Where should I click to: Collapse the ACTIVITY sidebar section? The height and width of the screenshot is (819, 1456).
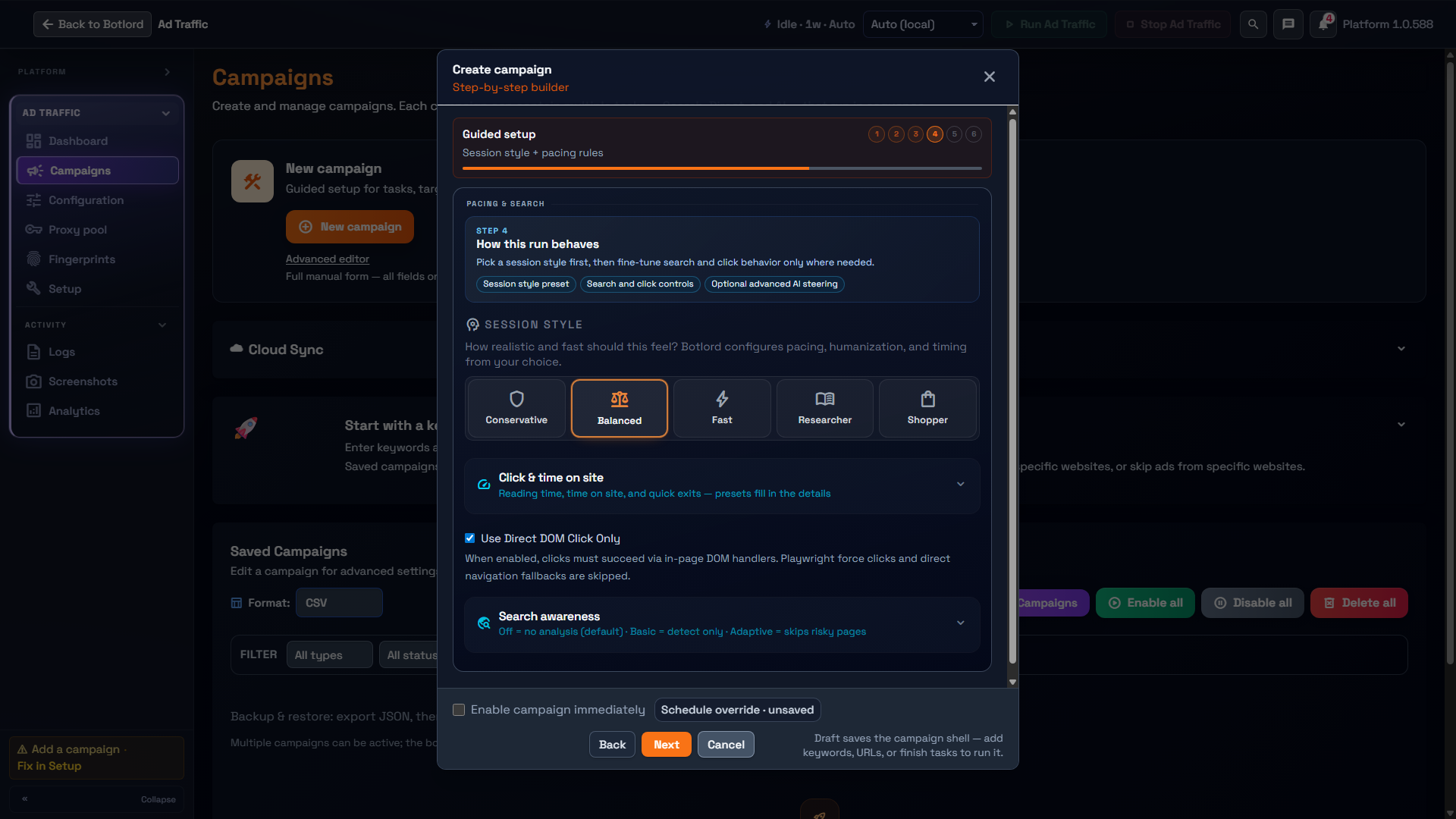[x=162, y=325]
